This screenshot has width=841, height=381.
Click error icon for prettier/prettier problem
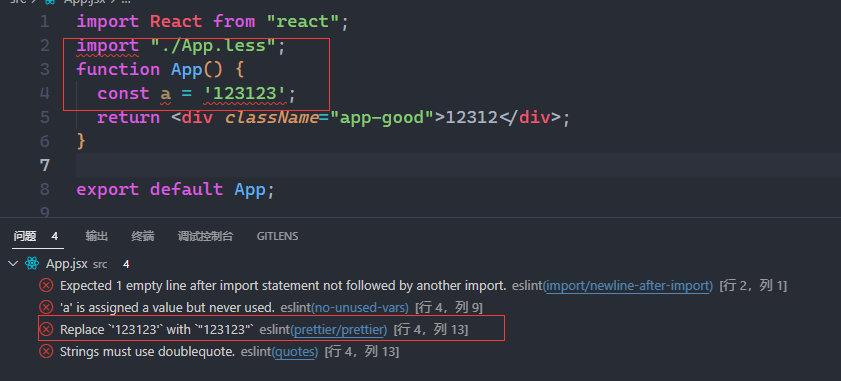(x=47, y=329)
